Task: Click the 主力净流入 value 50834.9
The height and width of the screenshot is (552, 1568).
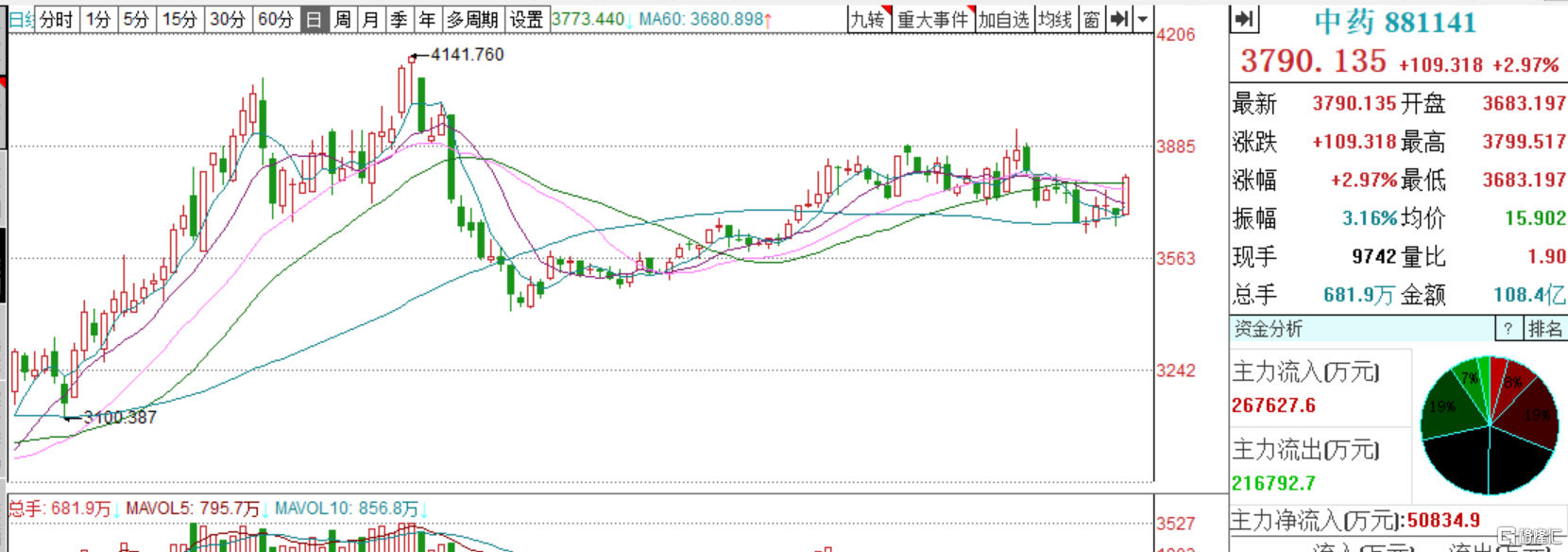Action: point(1443,521)
